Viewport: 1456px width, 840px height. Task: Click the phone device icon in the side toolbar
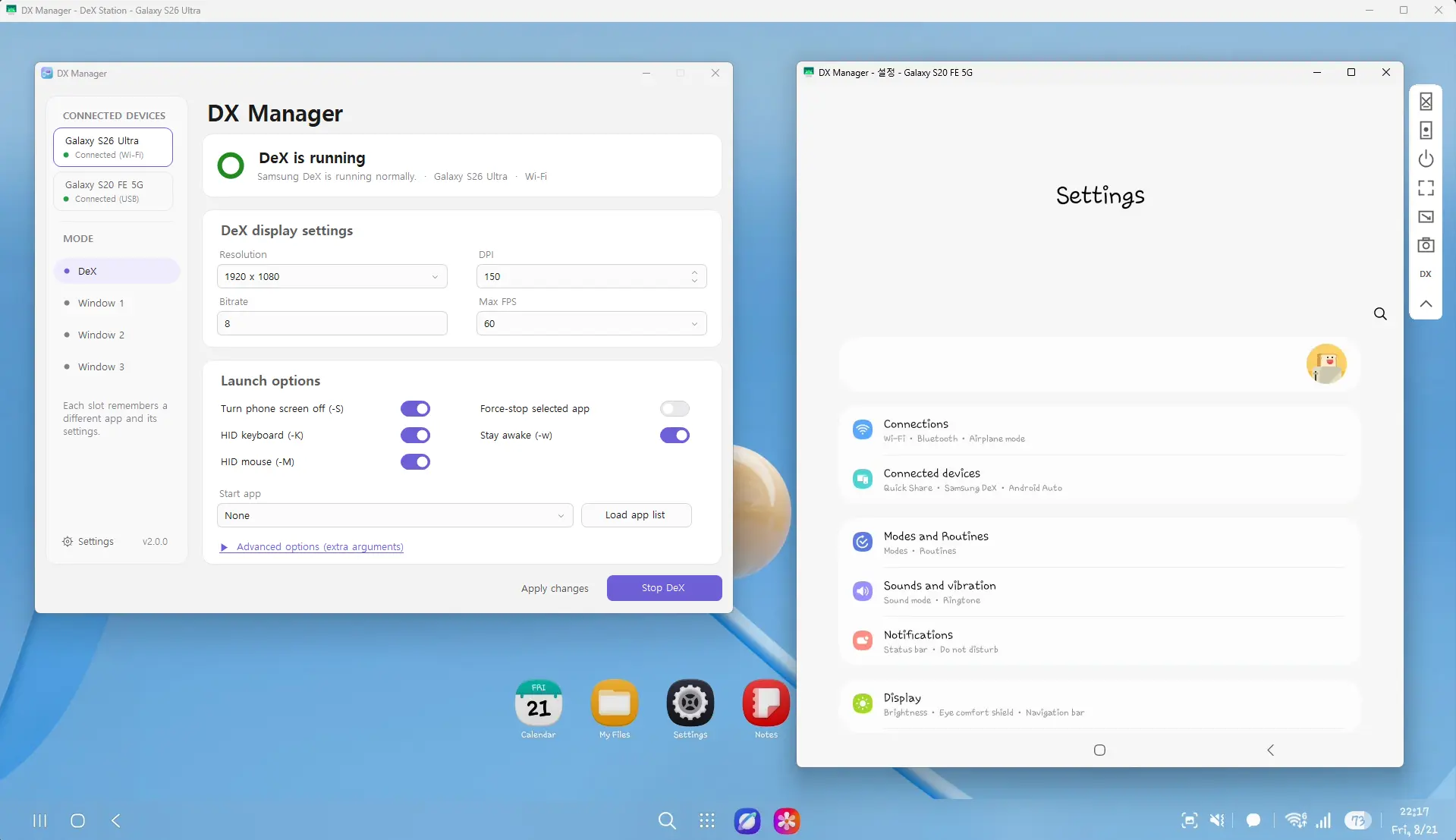pos(1426,131)
